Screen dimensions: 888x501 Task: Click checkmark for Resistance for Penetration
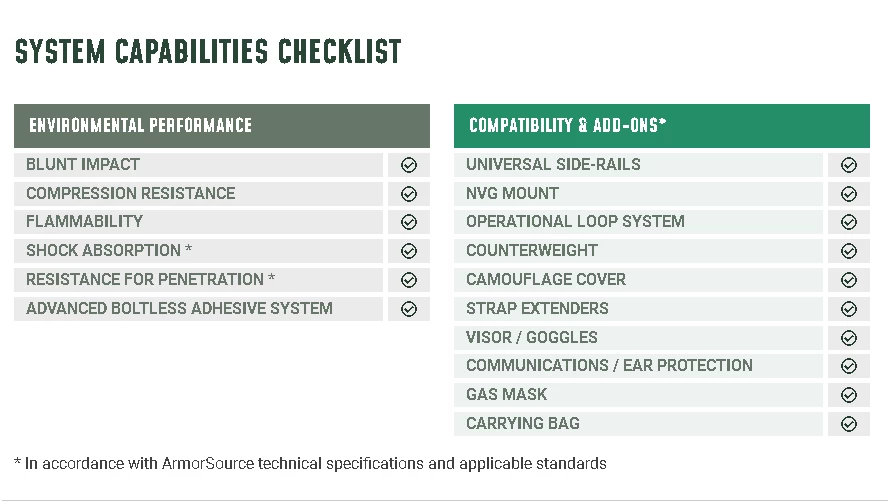[408, 280]
